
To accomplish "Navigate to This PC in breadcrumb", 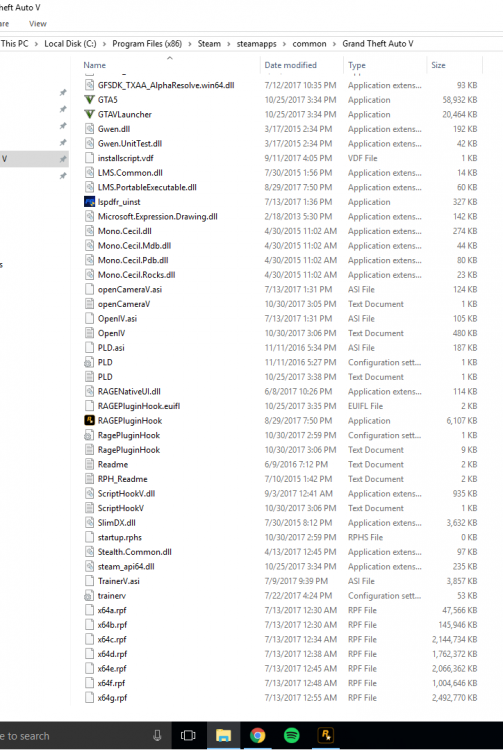I will point(14,44).
